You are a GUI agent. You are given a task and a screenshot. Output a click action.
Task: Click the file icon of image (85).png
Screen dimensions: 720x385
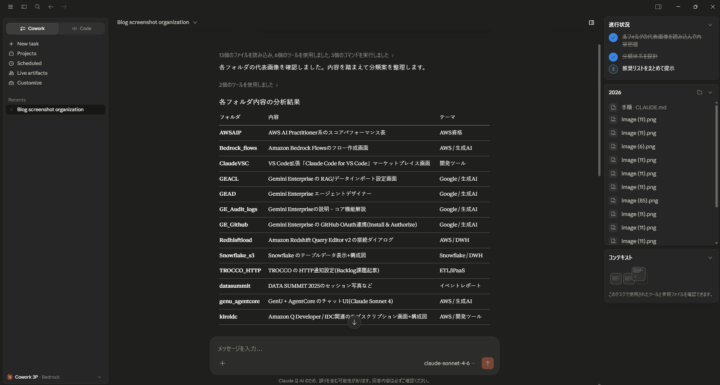(x=613, y=201)
